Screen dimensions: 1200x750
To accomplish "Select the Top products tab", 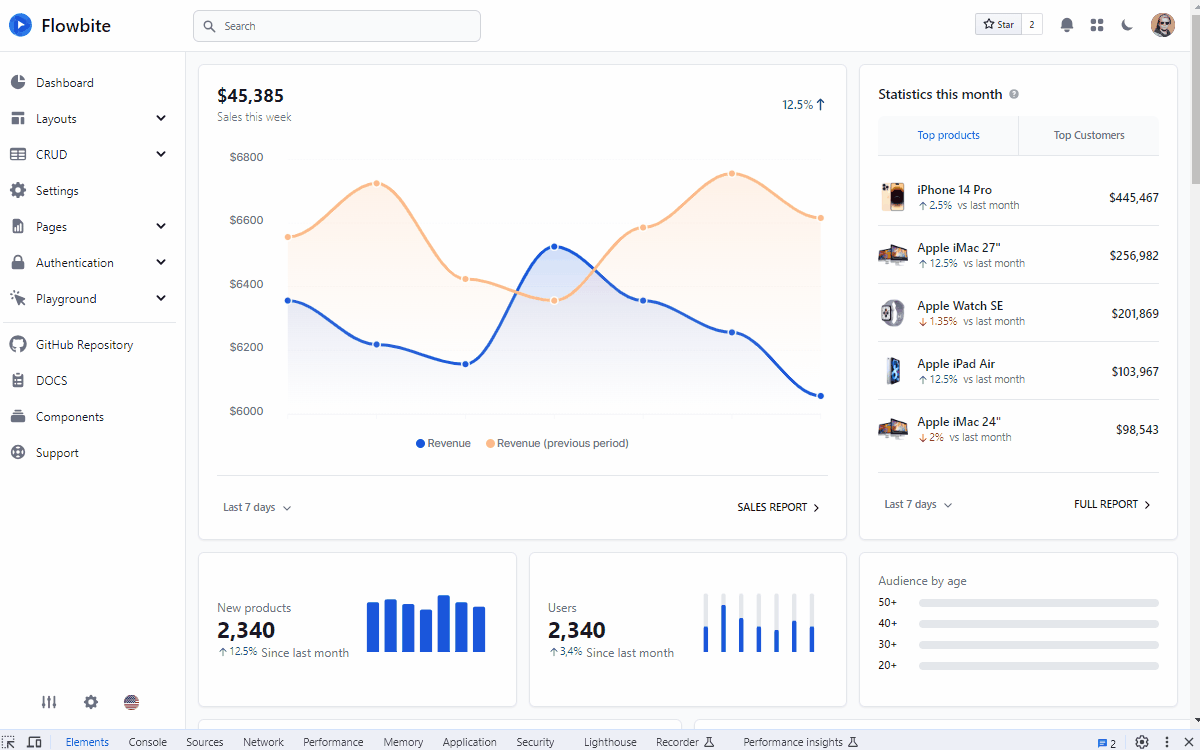I will tap(947, 135).
